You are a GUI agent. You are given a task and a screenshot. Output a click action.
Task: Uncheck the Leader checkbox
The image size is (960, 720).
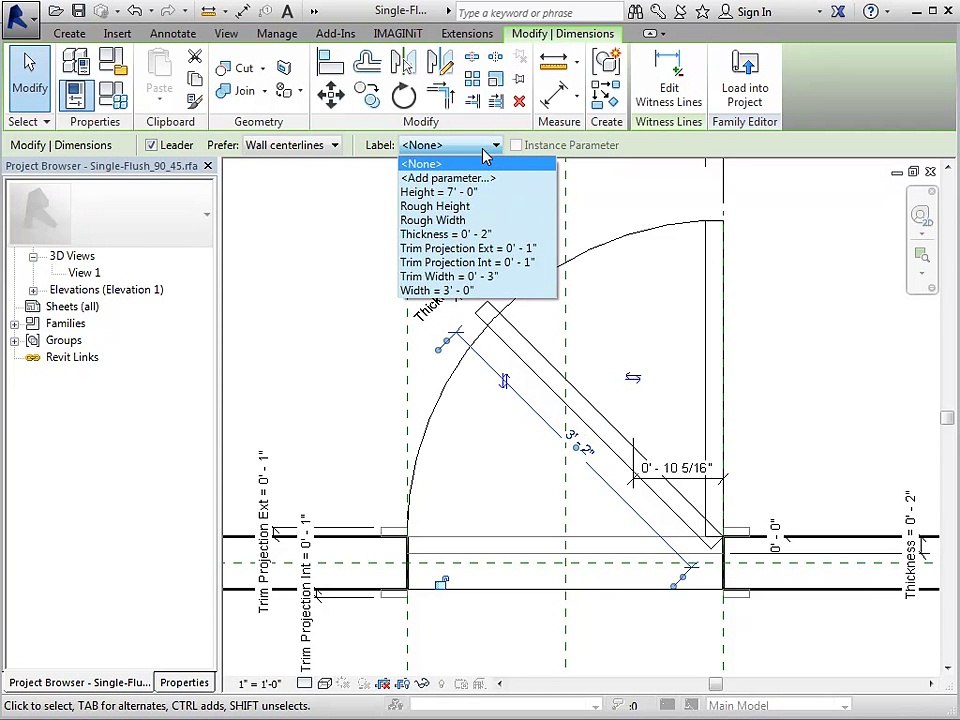coord(152,145)
